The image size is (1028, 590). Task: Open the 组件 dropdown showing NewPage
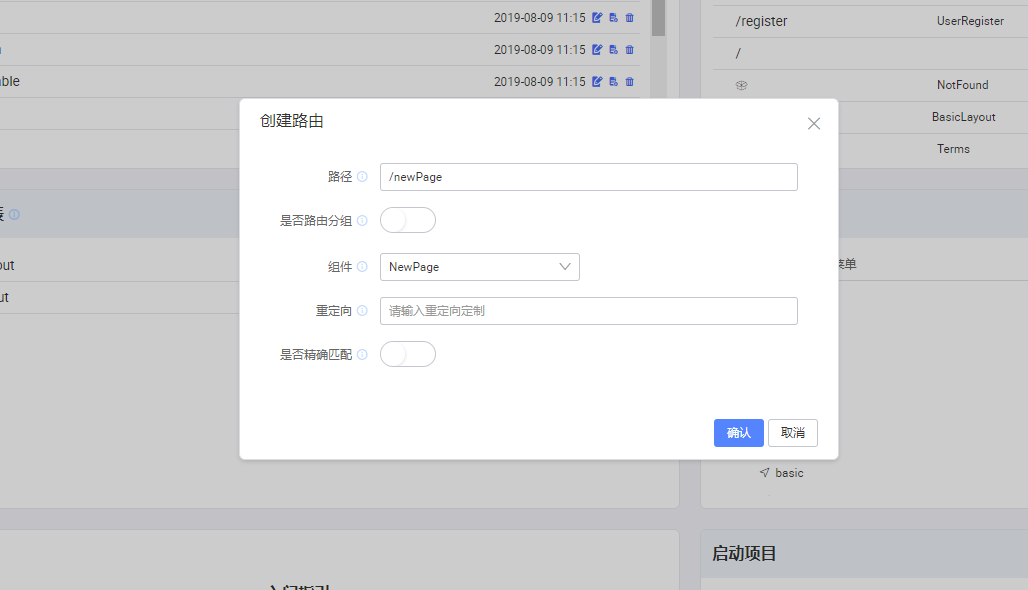point(479,266)
